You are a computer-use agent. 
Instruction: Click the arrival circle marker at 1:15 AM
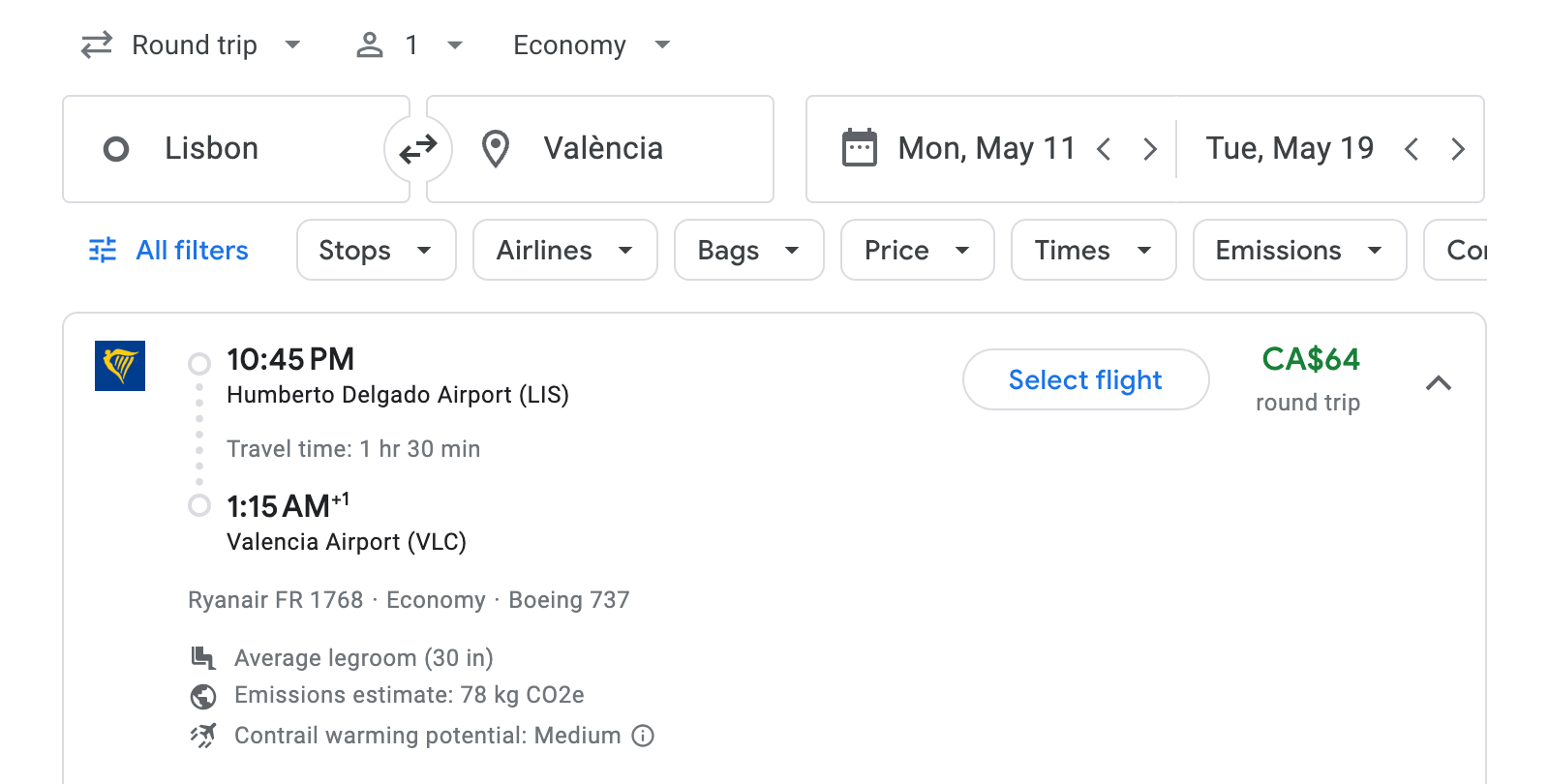[199, 506]
